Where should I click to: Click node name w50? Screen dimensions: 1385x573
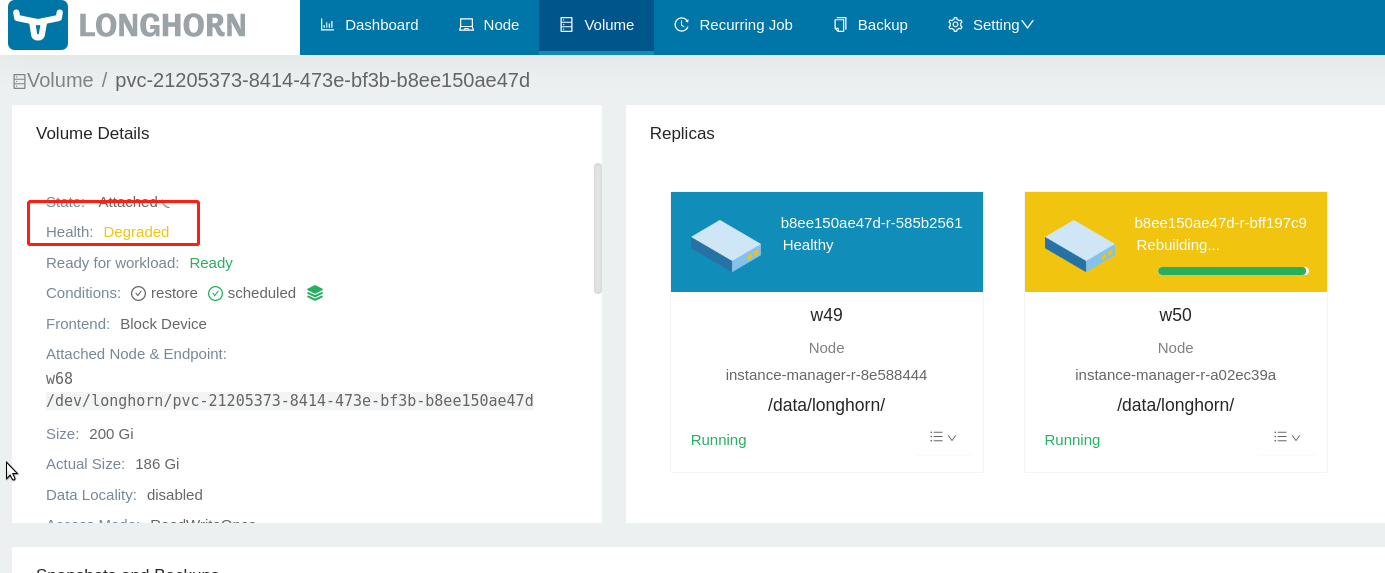tap(1176, 315)
